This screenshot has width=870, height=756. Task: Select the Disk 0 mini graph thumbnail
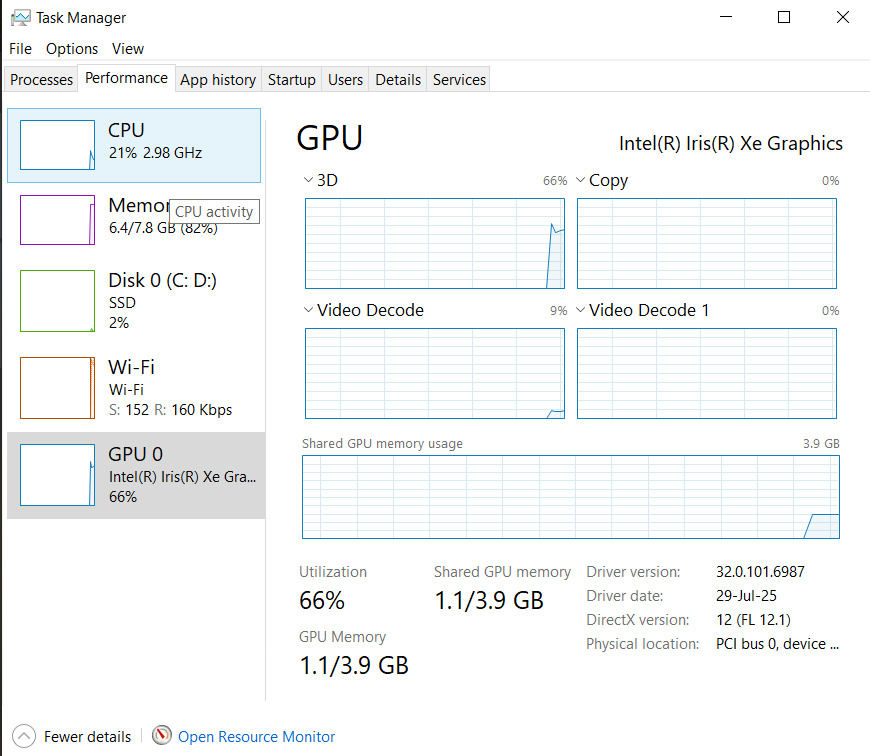[x=57, y=301]
